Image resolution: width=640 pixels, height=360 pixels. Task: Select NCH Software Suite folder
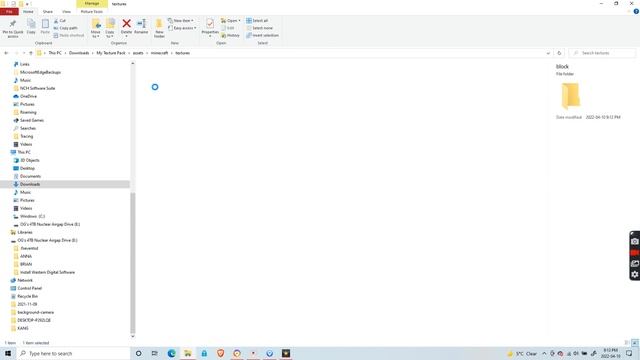tap(37, 88)
